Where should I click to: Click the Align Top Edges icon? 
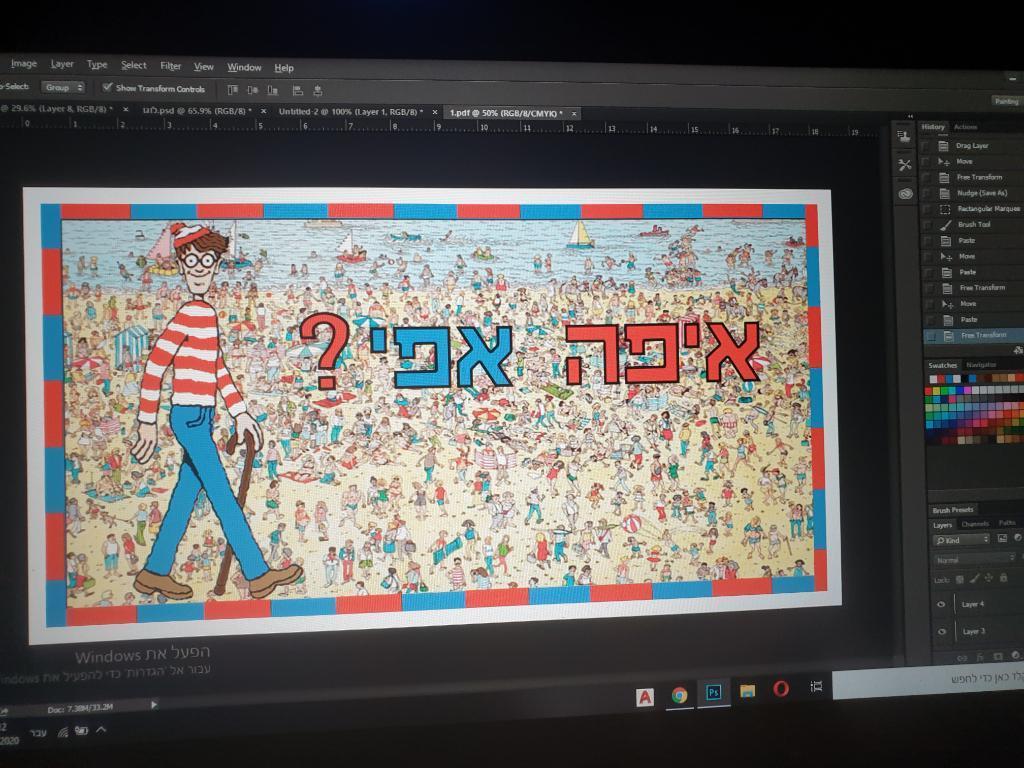[x=232, y=89]
